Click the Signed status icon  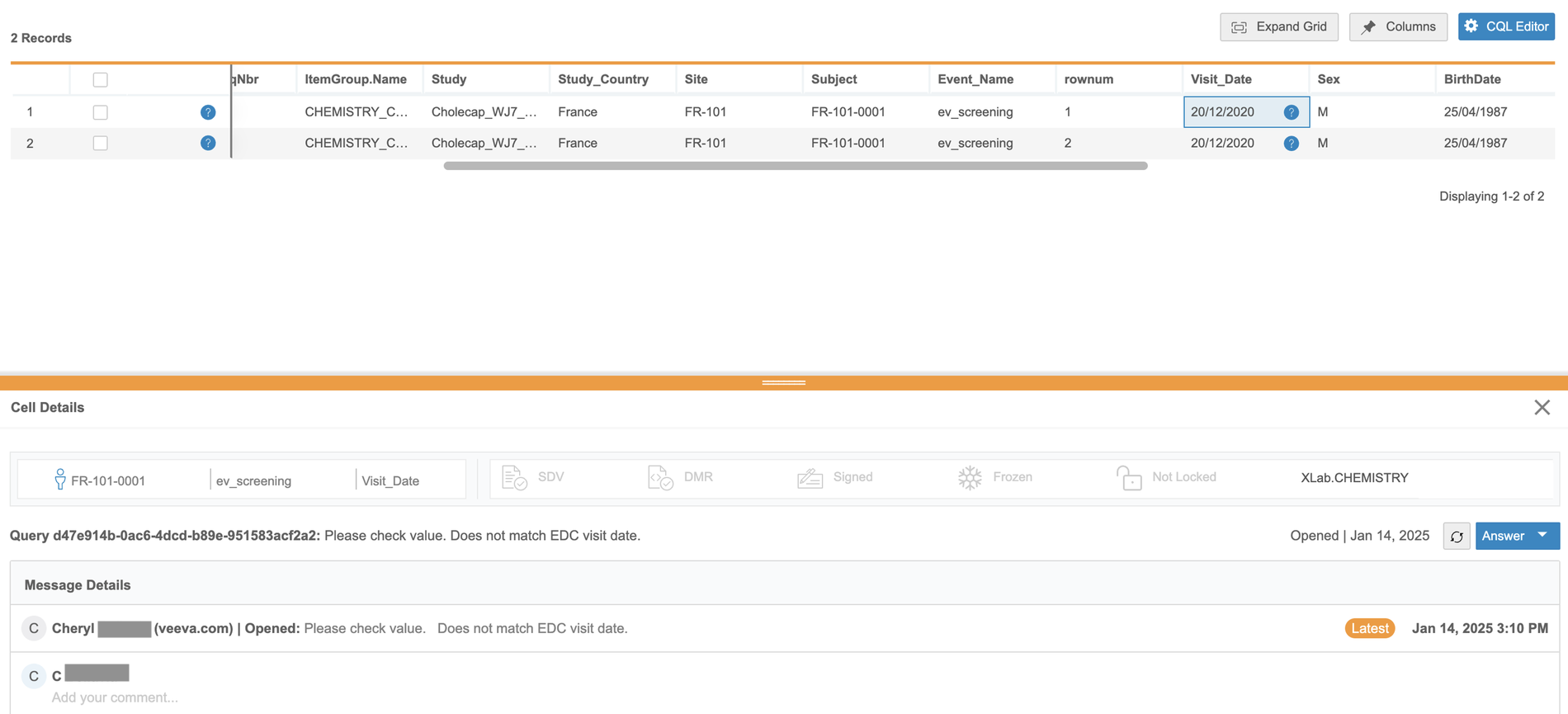pyautogui.click(x=810, y=478)
